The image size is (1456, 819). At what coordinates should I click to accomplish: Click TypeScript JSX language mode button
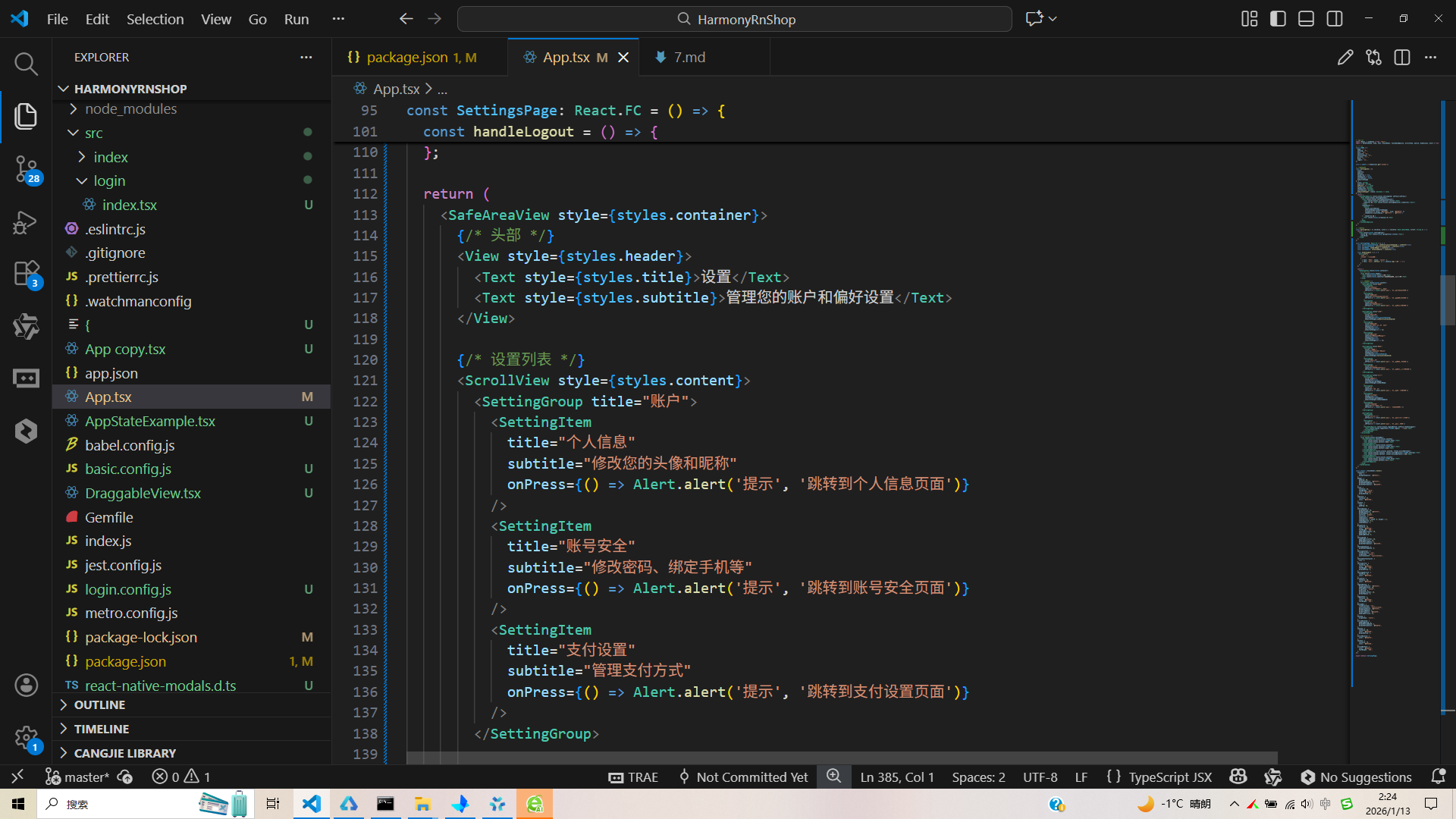click(x=1169, y=777)
